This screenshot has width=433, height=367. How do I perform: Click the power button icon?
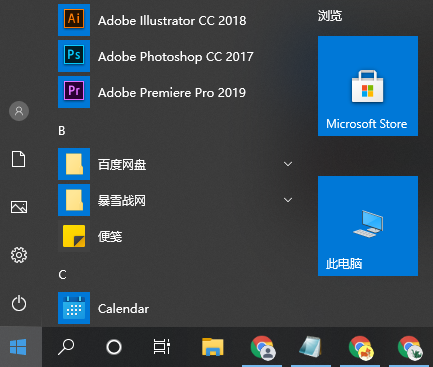click(19, 303)
